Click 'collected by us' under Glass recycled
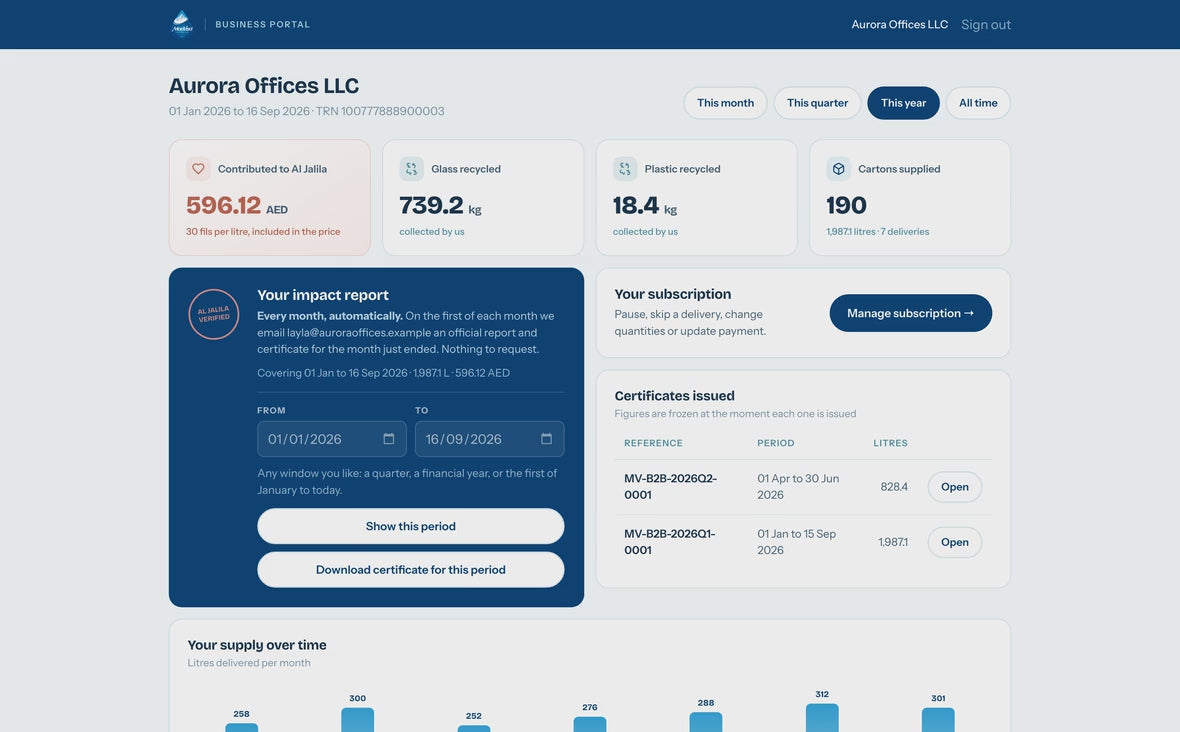 431,232
